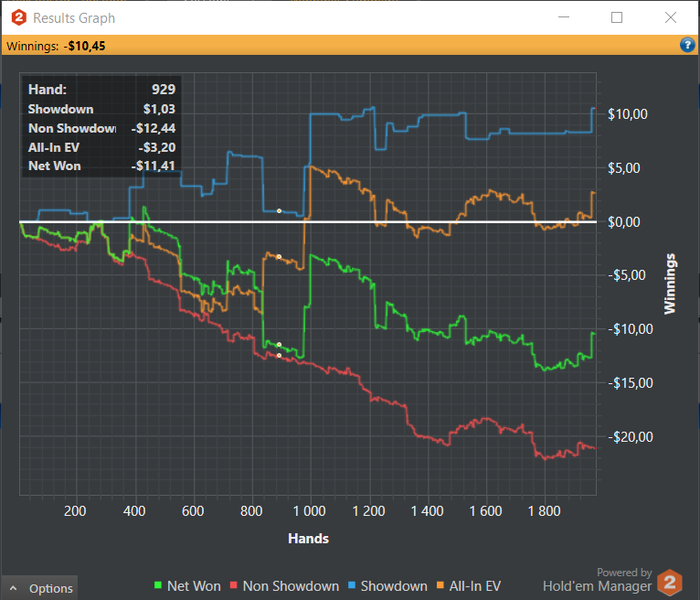Click the Hands axis title
This screenshot has width=700, height=600.
(x=308, y=538)
